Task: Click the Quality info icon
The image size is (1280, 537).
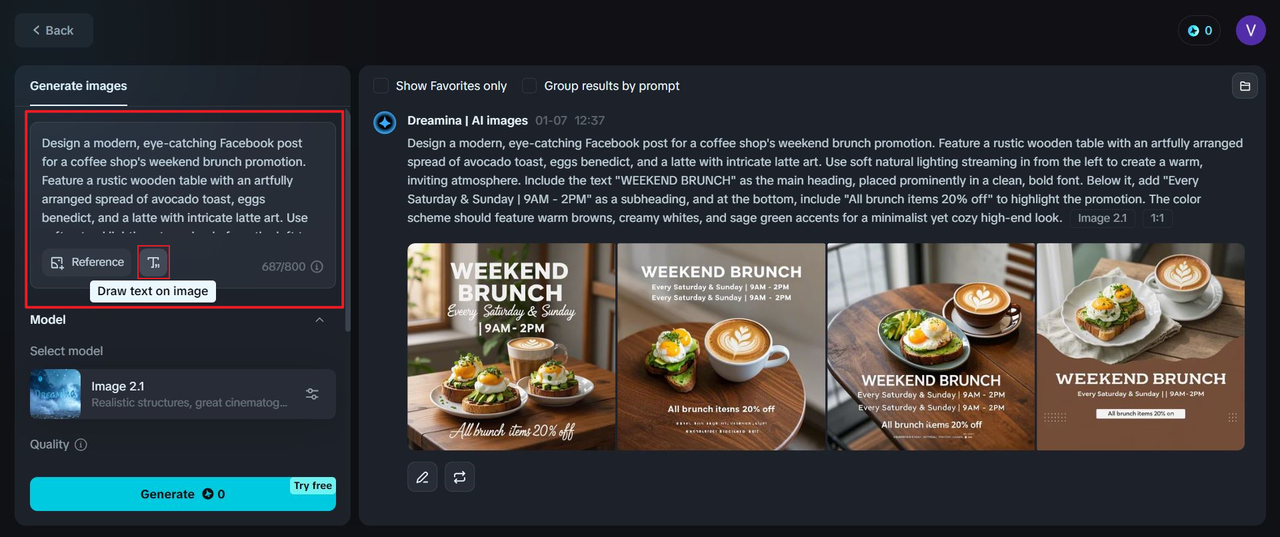Action: pyautogui.click(x=81, y=444)
